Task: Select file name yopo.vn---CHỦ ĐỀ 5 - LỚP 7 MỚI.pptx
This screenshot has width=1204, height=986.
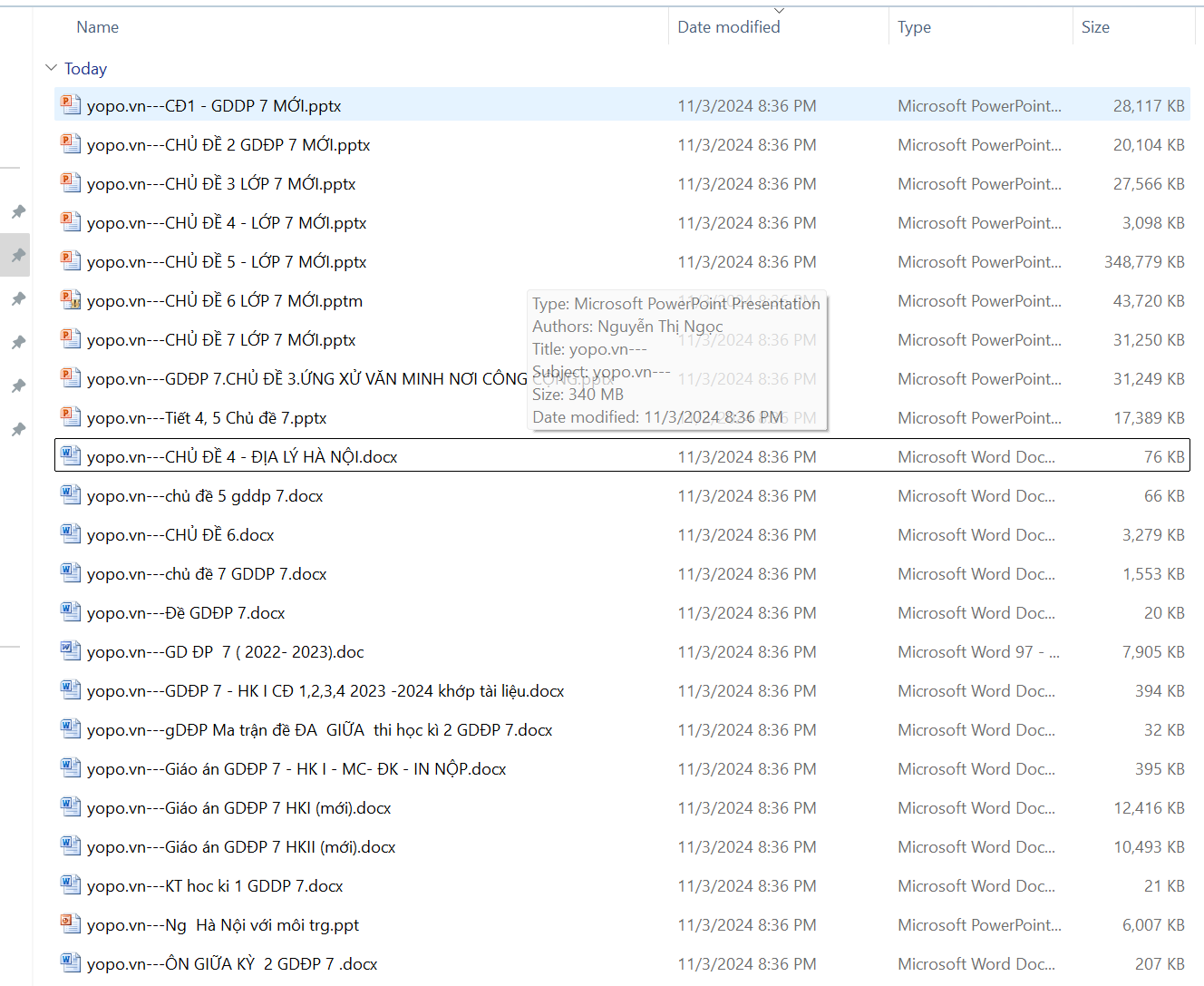Action: [227, 262]
